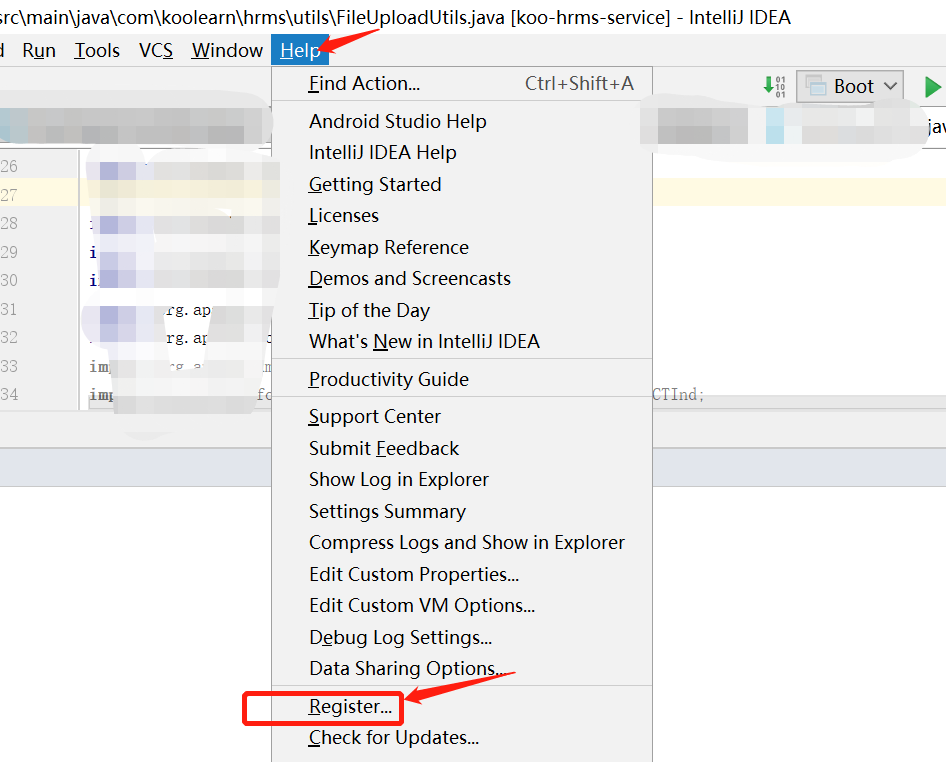Choose Edit Custom VM Options...
The height and width of the screenshot is (762, 946).
462,606
